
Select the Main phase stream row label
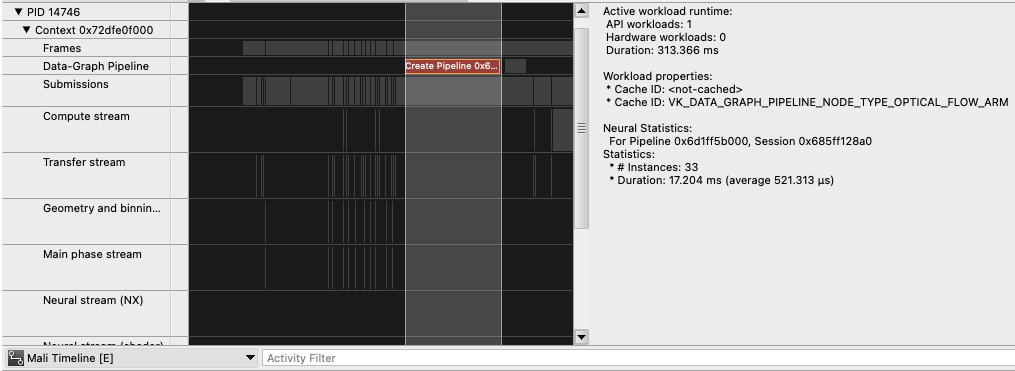tap(92, 254)
